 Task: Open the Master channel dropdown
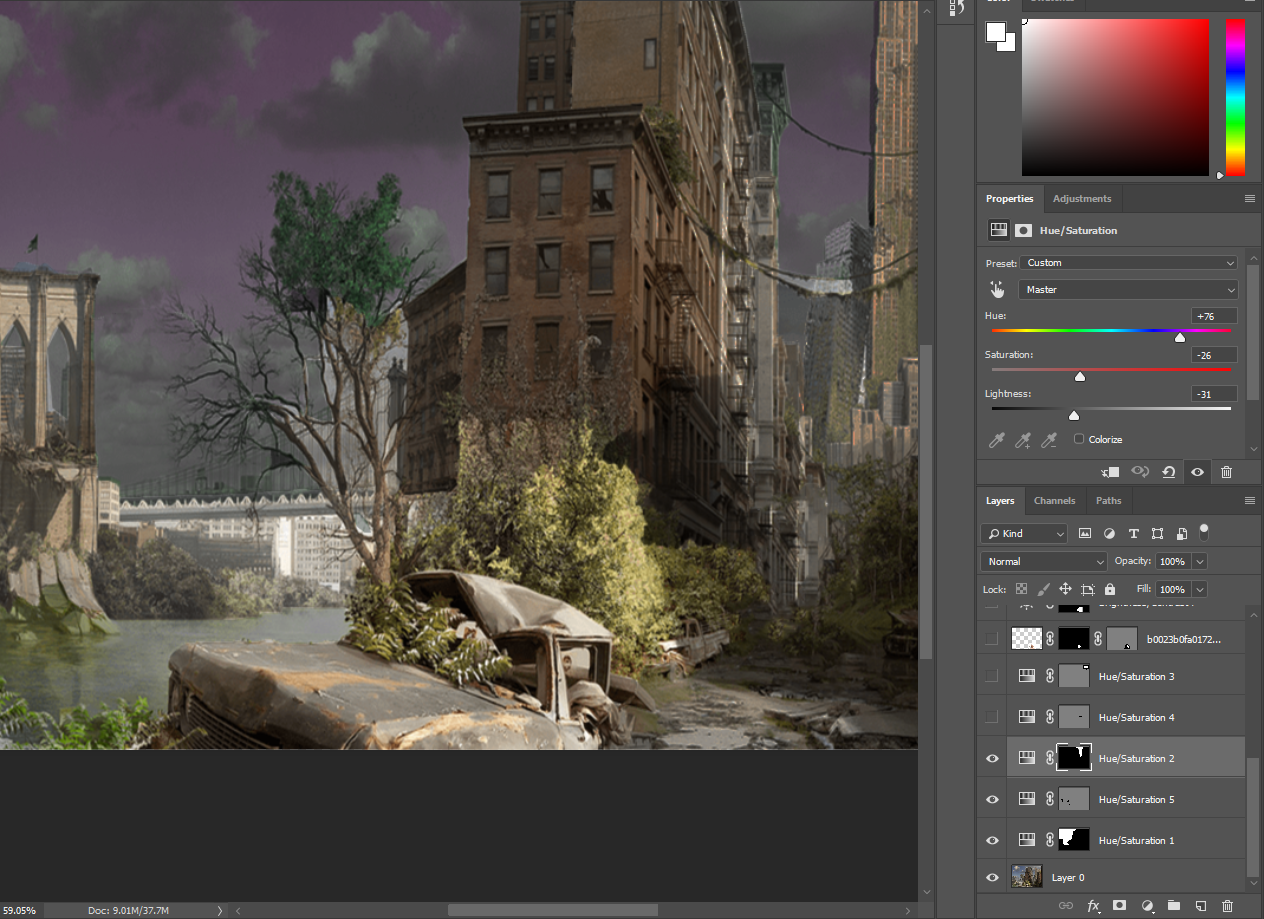point(1128,289)
